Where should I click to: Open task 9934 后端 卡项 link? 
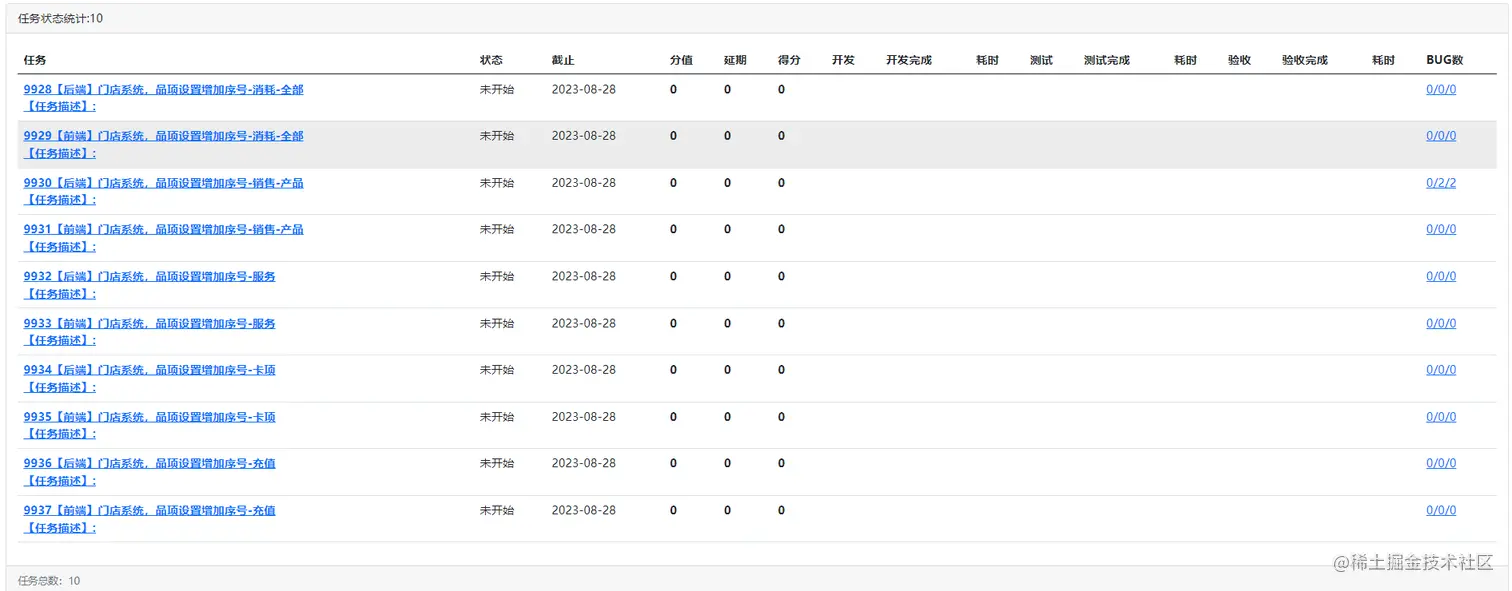tap(149, 370)
